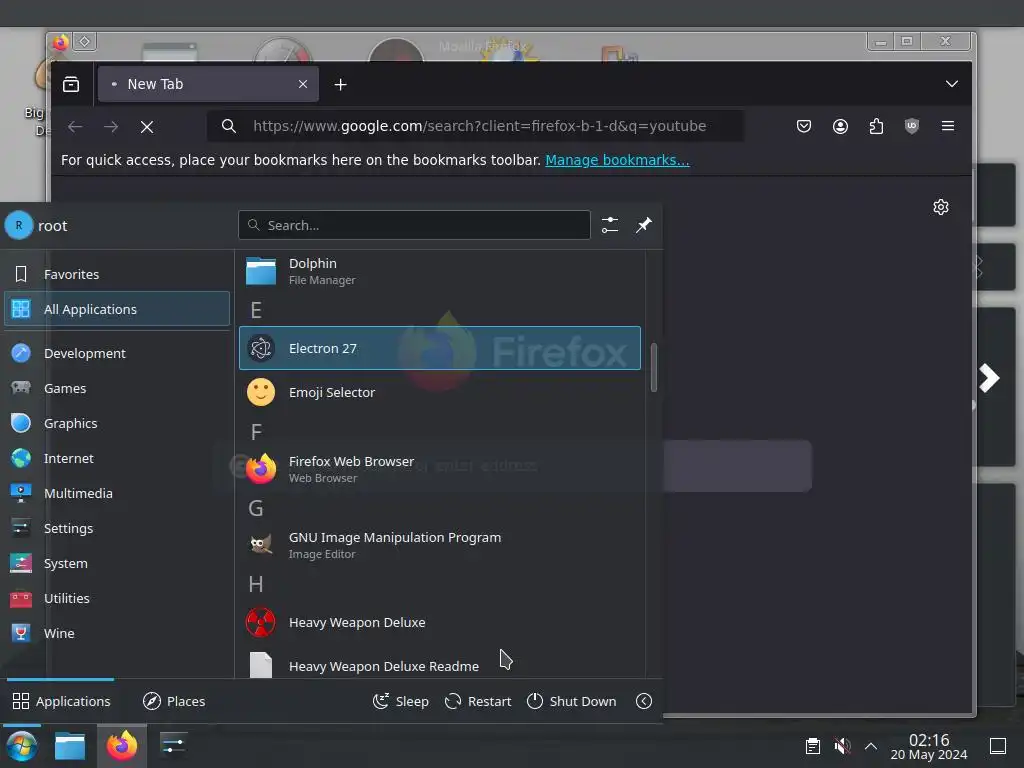Screen dimensions: 1024x768
Task: Expand hidden system tray icons
Action: tap(871, 746)
